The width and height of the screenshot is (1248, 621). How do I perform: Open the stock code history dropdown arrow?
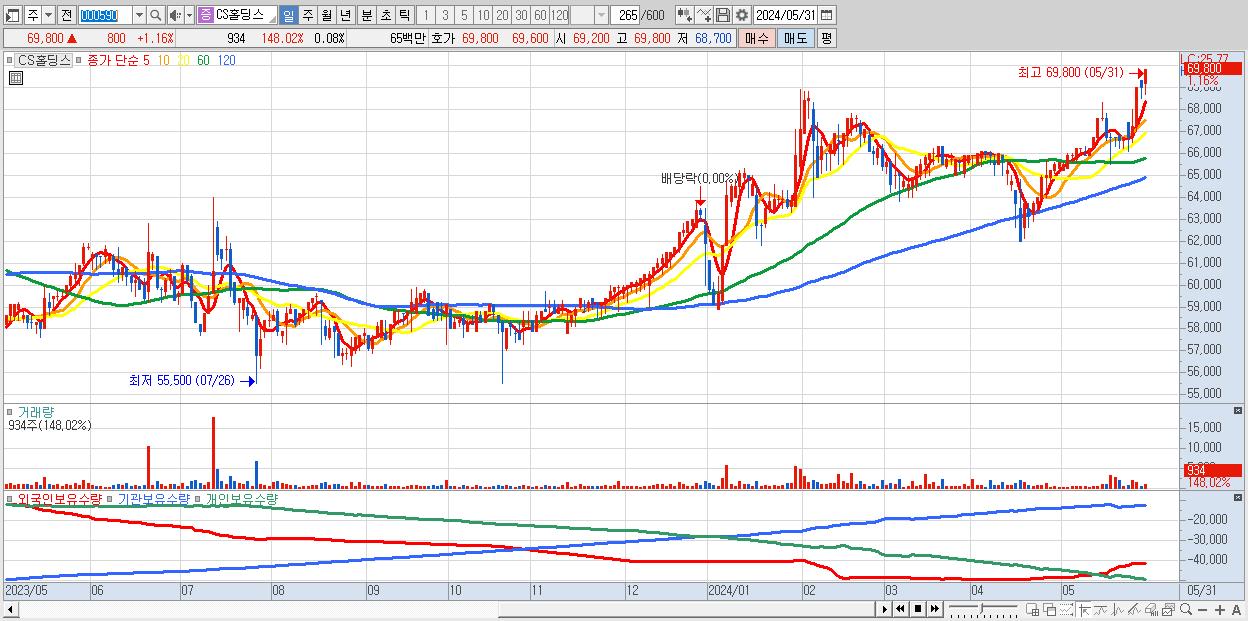(x=139, y=15)
